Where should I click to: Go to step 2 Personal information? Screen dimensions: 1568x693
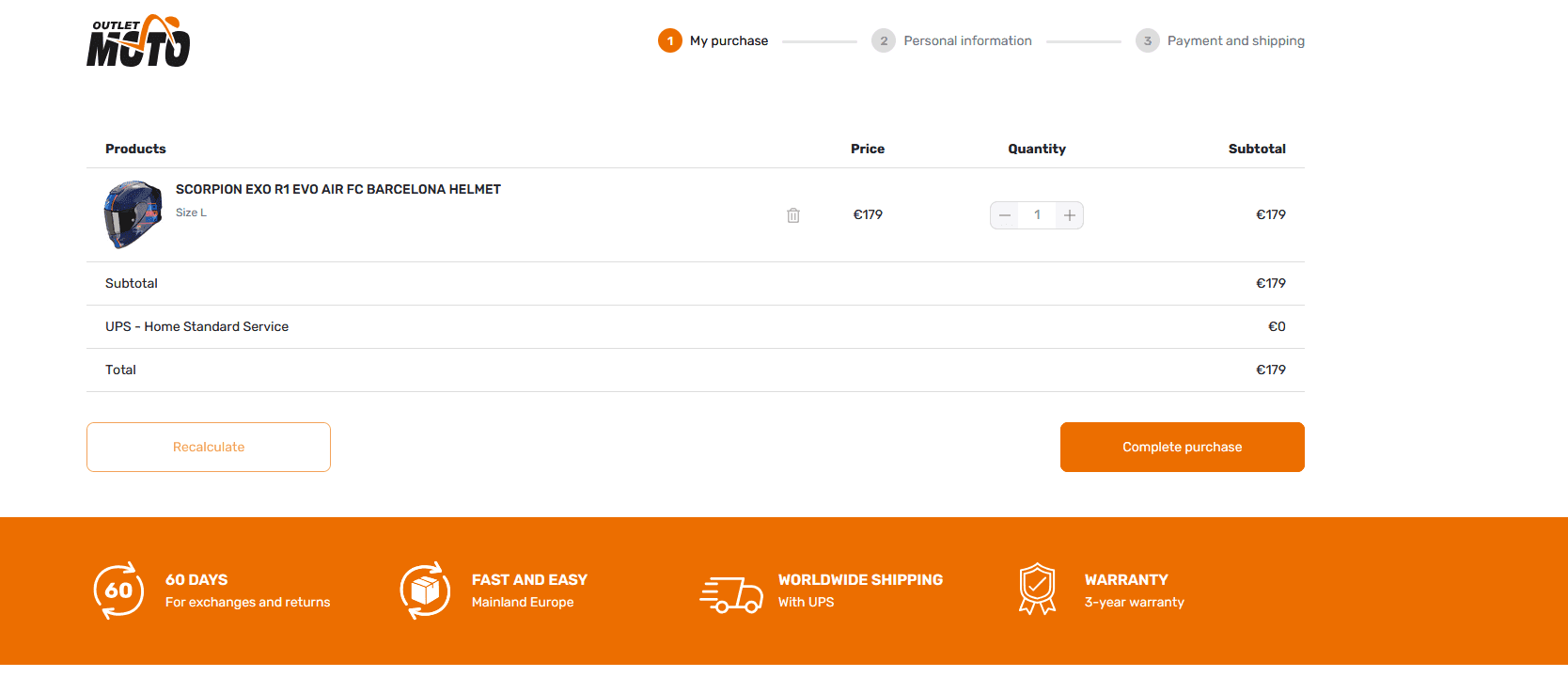click(951, 40)
